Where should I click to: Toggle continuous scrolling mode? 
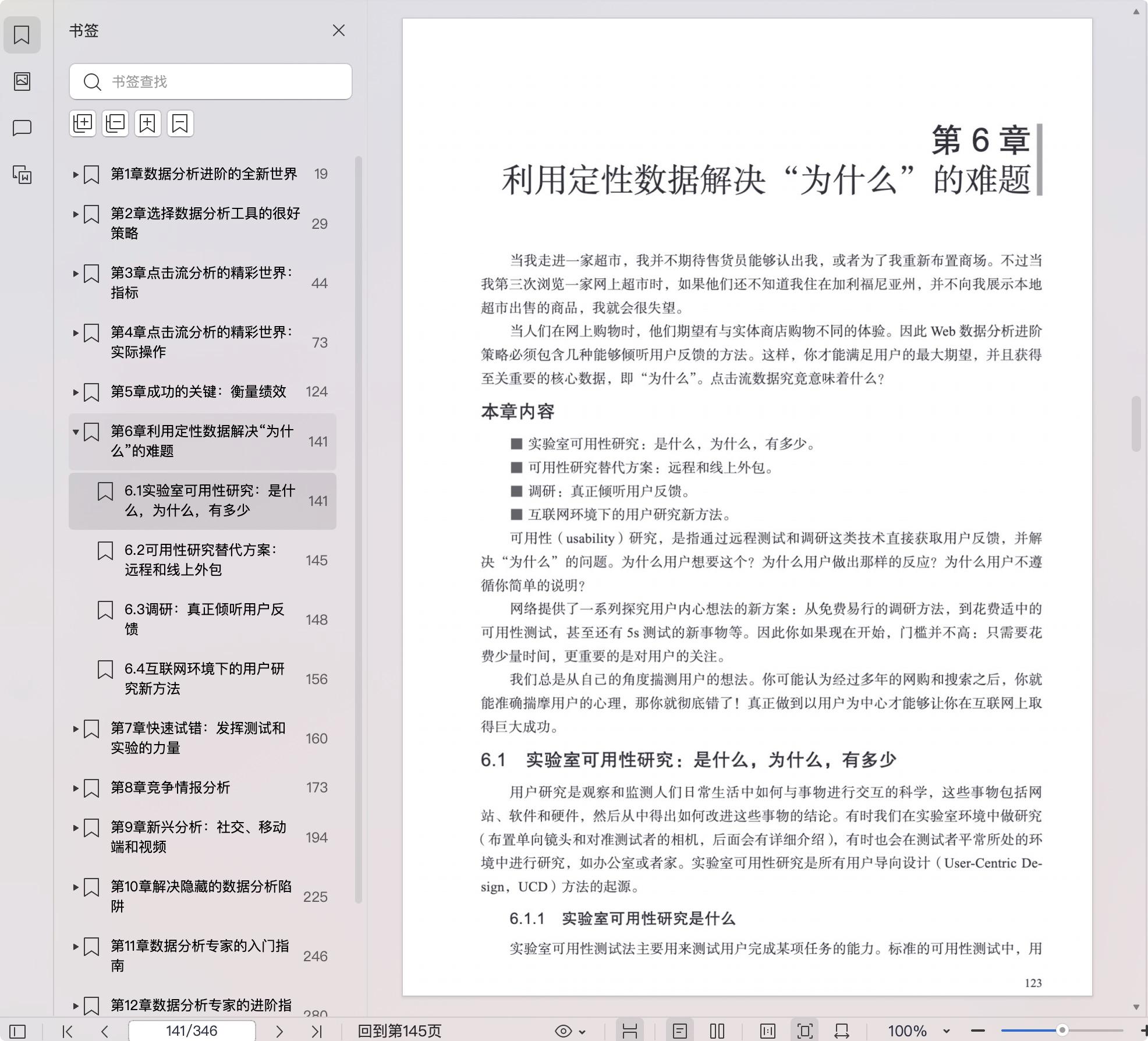pos(629,1031)
